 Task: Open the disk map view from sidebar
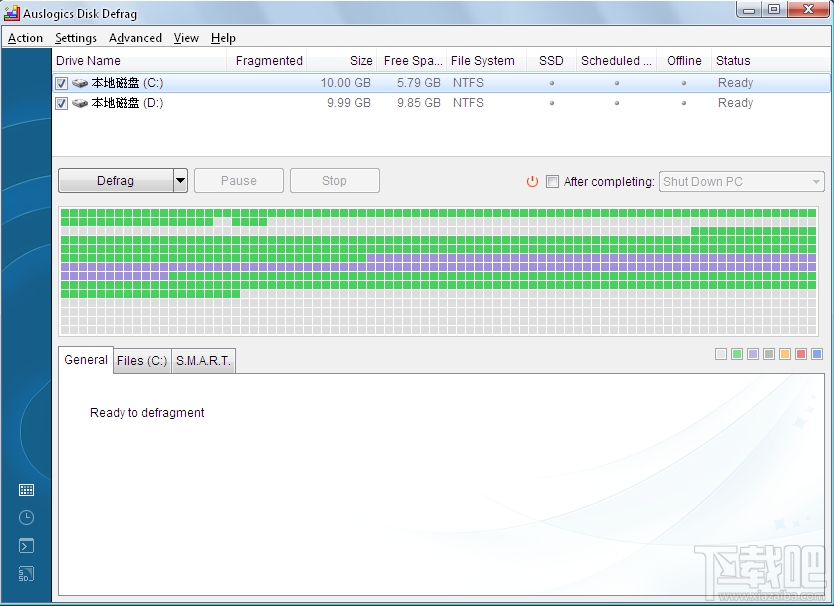pyautogui.click(x=26, y=489)
